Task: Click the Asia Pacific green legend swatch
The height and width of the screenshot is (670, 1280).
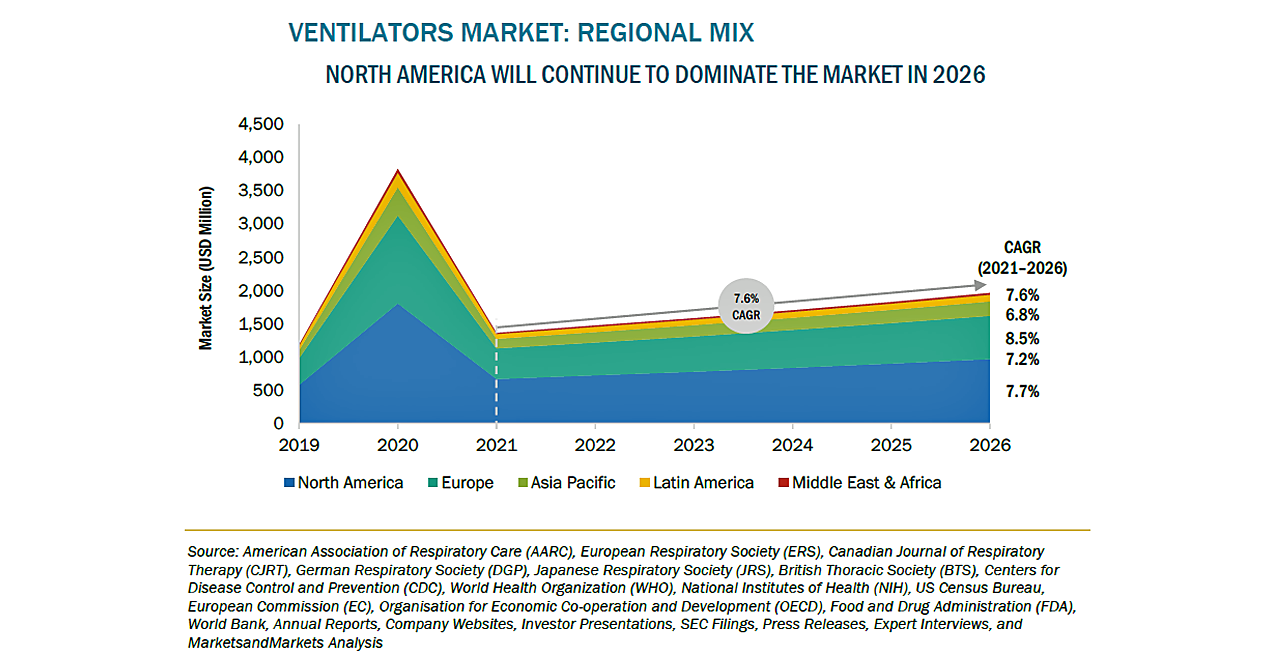Action: (x=521, y=483)
